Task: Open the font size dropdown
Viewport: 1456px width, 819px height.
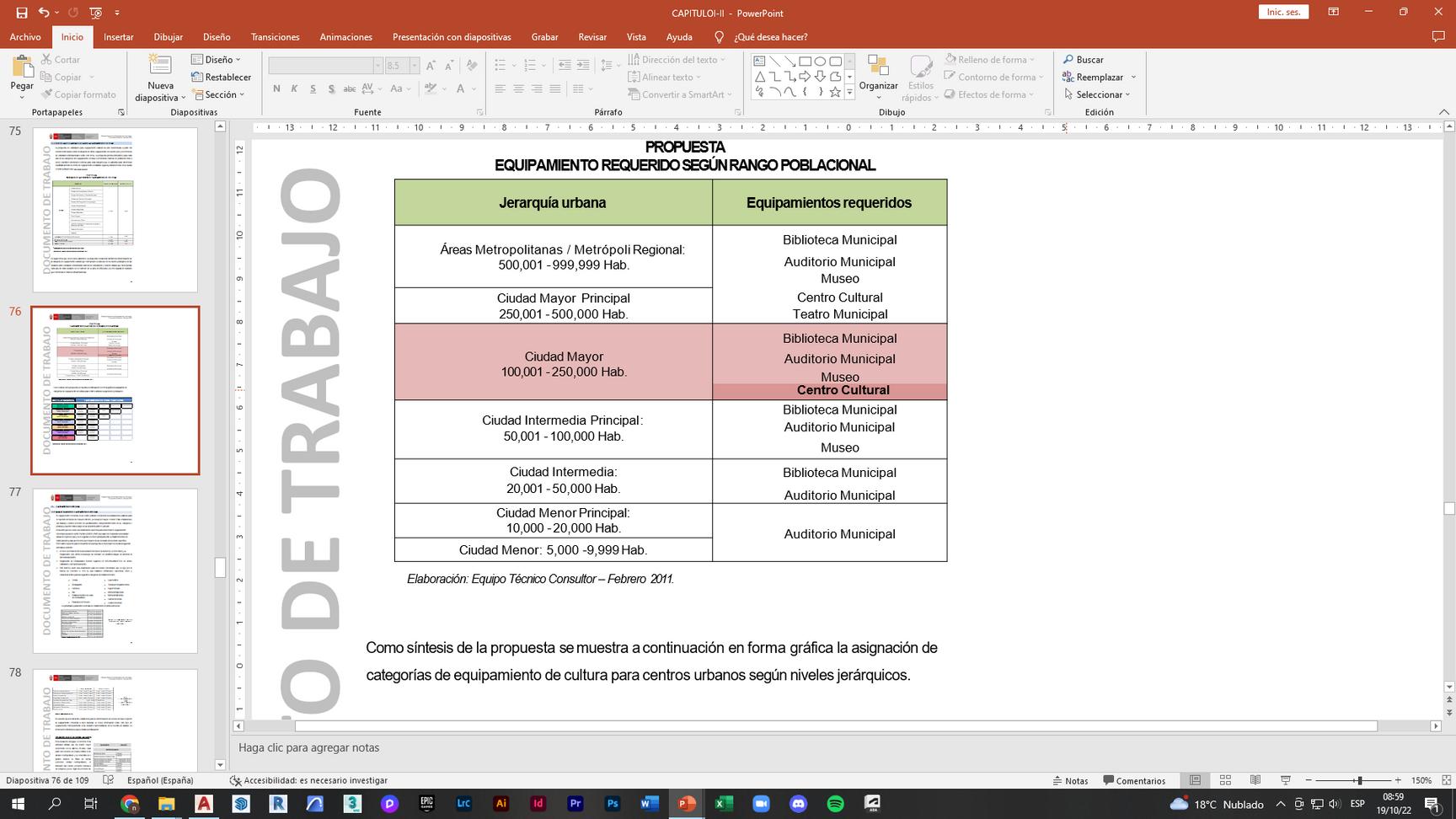Action: click(414, 65)
